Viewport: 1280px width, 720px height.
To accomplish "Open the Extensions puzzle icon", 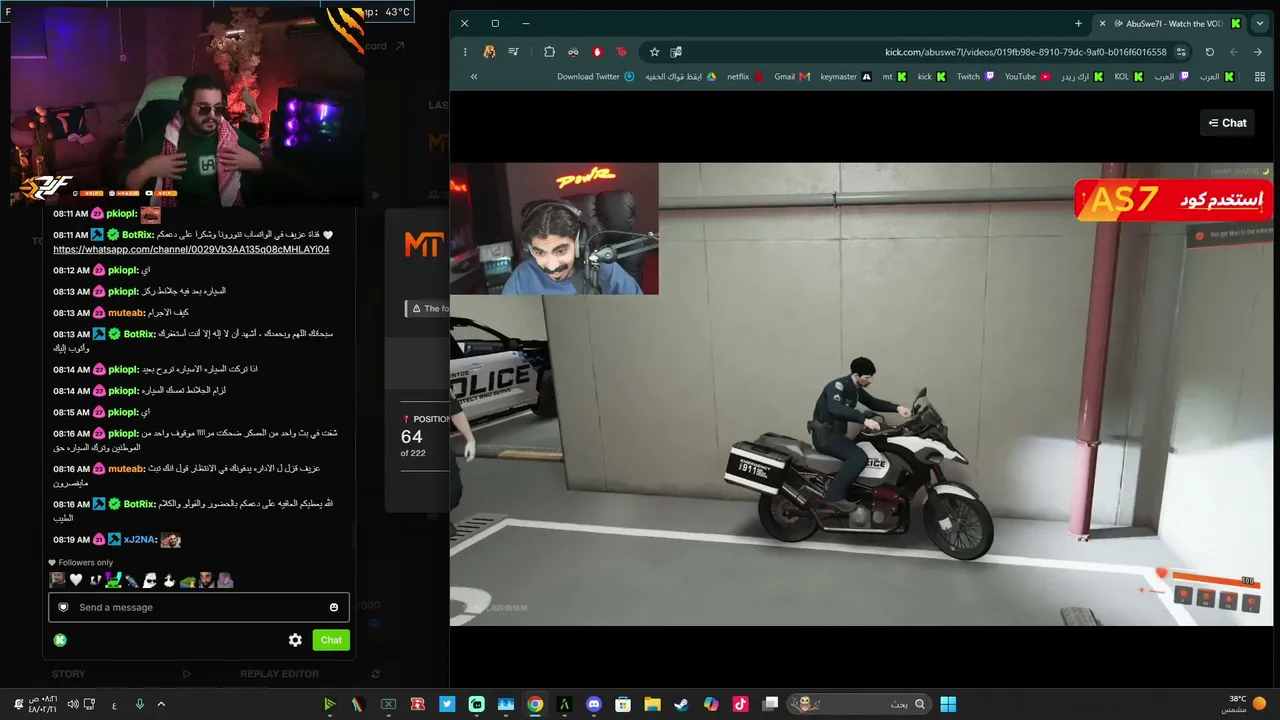I will pos(549,52).
